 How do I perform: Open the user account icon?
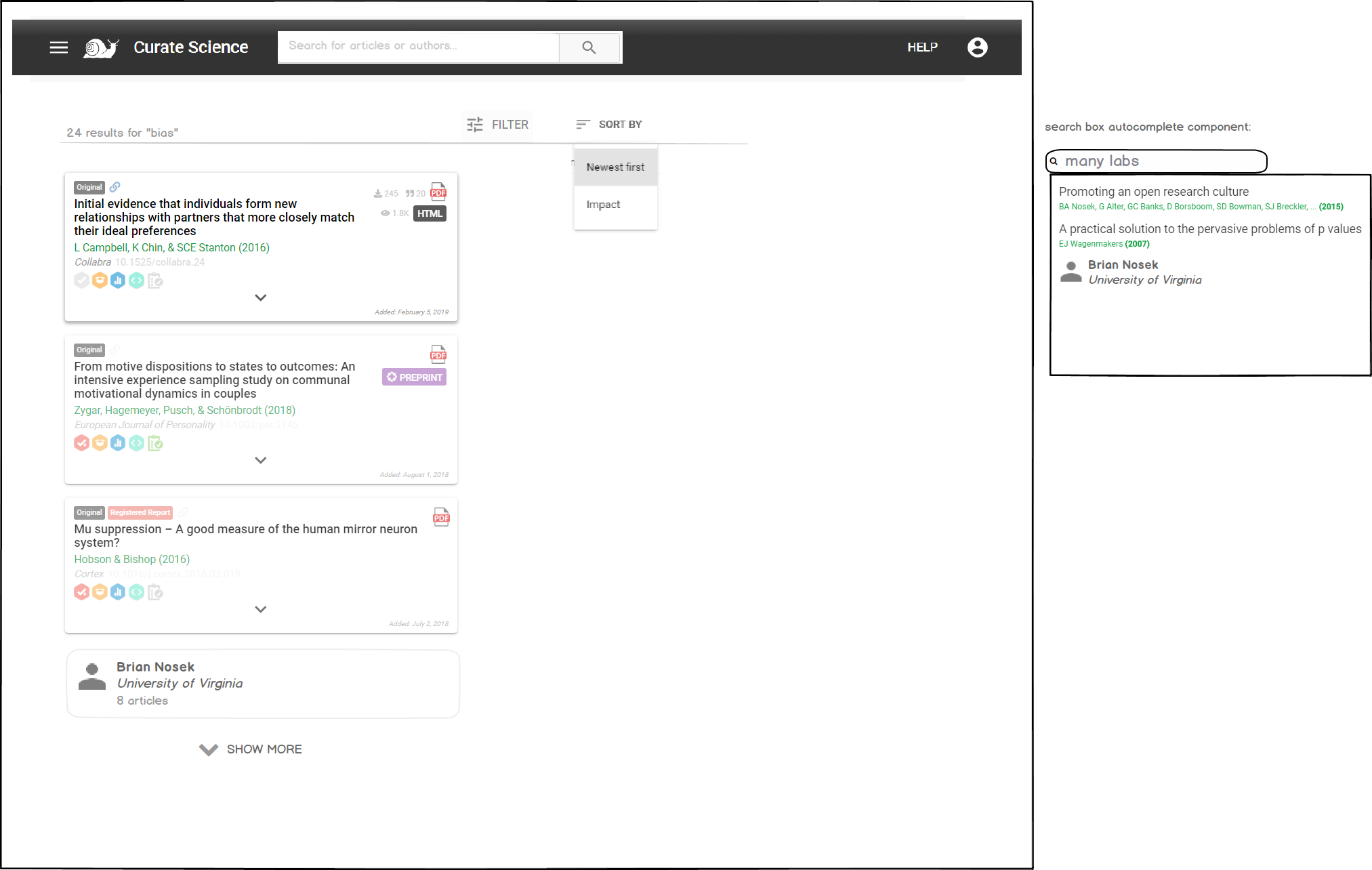pyautogui.click(x=977, y=47)
